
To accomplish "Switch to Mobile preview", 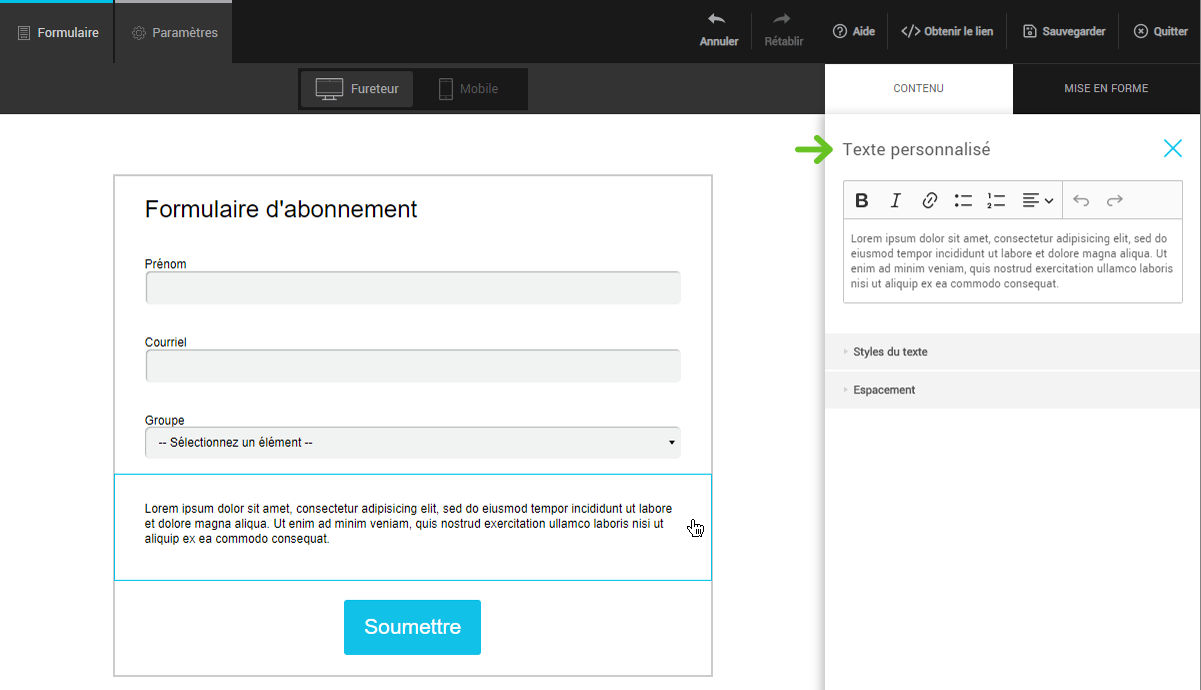I will point(469,89).
